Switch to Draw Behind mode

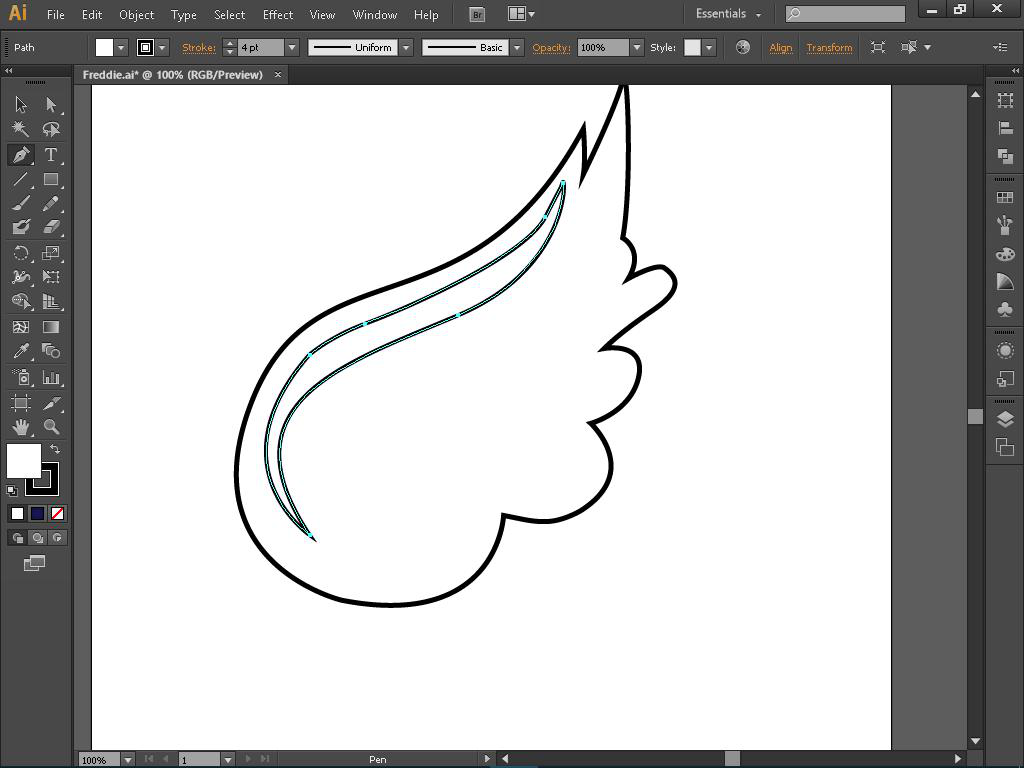tap(37, 538)
